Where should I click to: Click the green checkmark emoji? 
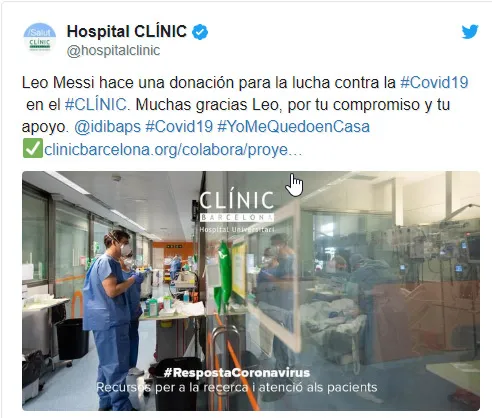[32, 148]
